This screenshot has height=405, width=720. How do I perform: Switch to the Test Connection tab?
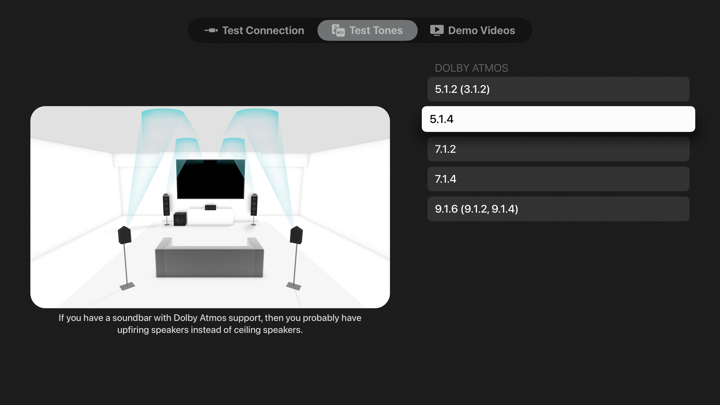pyautogui.click(x=254, y=30)
